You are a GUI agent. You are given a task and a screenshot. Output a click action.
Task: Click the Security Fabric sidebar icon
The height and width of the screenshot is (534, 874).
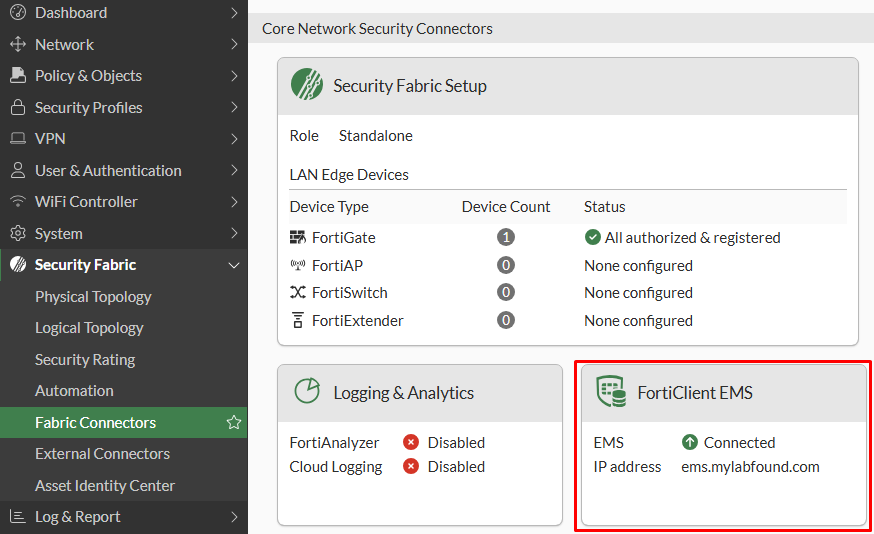tap(18, 264)
